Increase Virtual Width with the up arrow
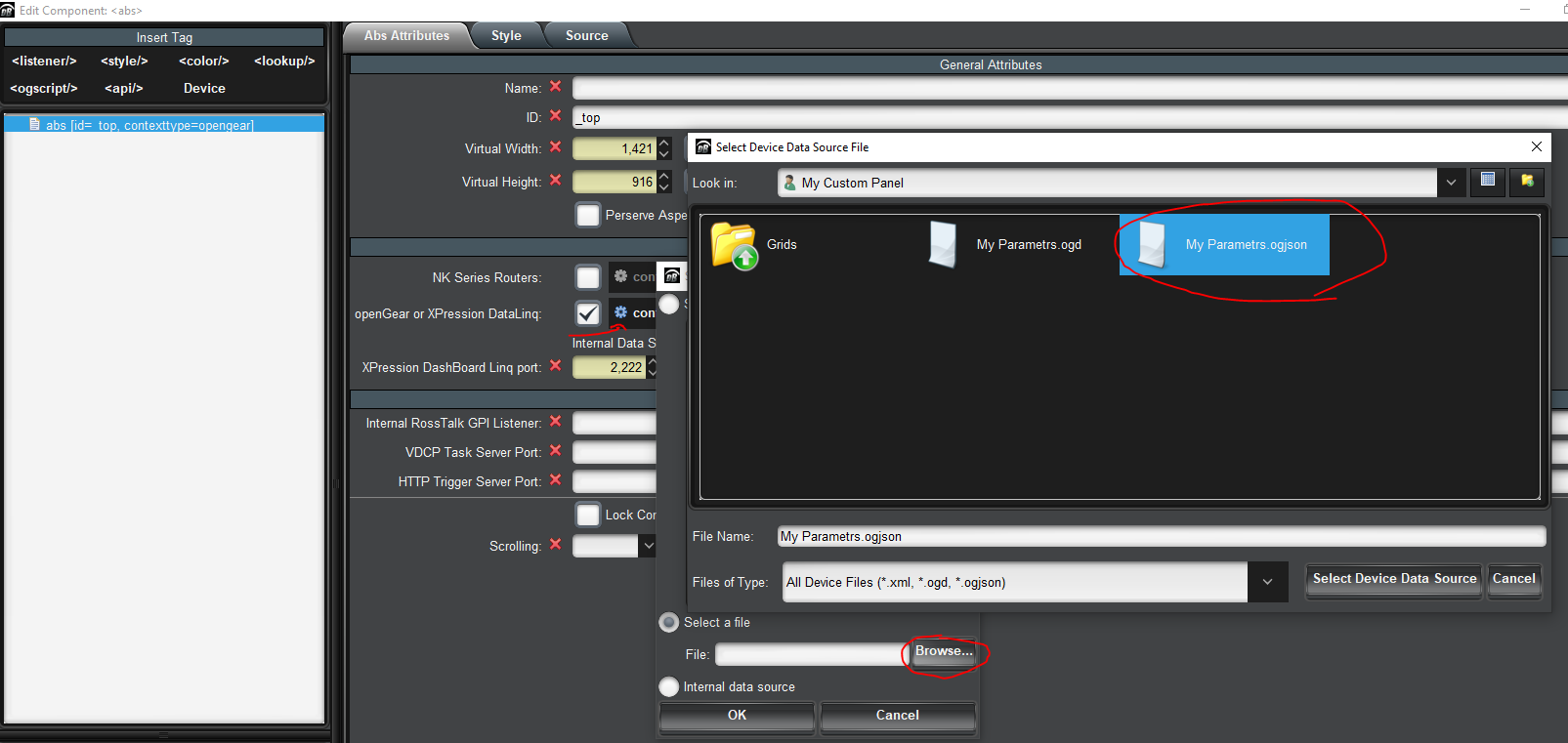The height and width of the screenshot is (743, 1568). [664, 144]
